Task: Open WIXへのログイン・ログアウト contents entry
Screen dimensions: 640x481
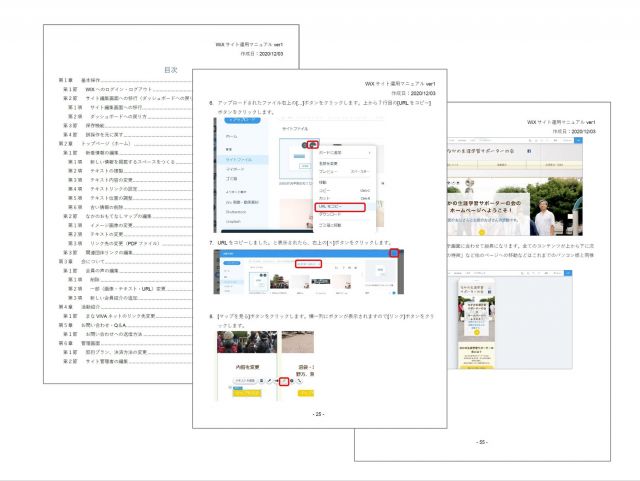Action: coord(127,89)
